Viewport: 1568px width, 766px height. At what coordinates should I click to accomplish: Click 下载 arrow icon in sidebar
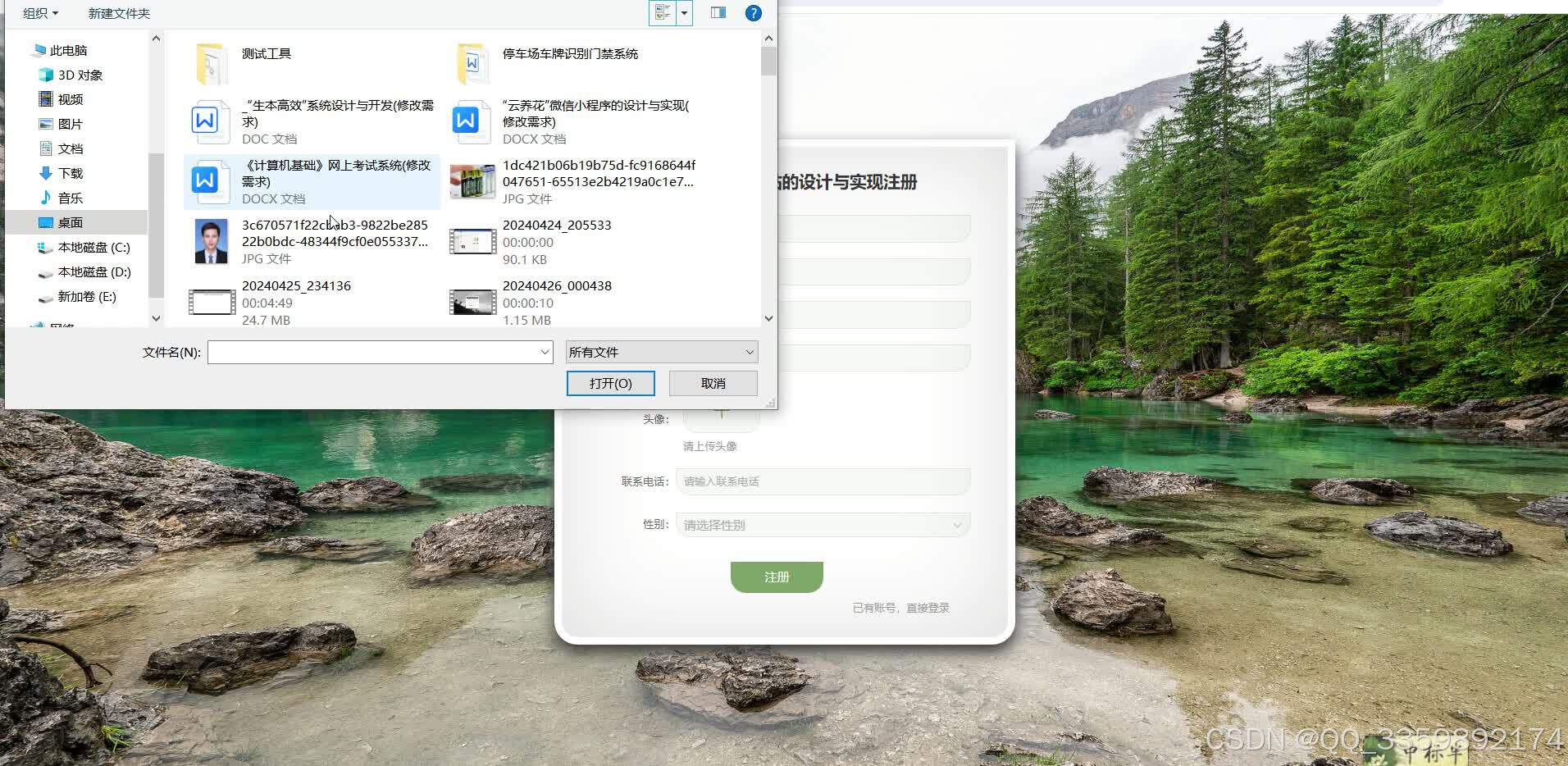click(x=46, y=173)
